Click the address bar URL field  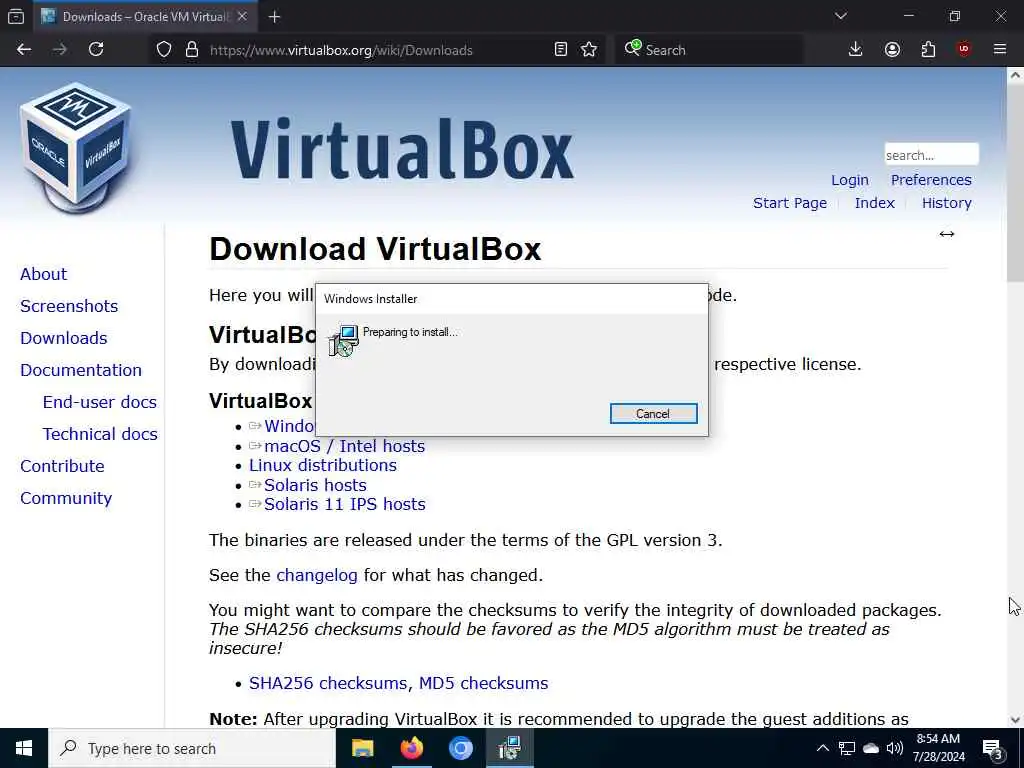(341, 50)
